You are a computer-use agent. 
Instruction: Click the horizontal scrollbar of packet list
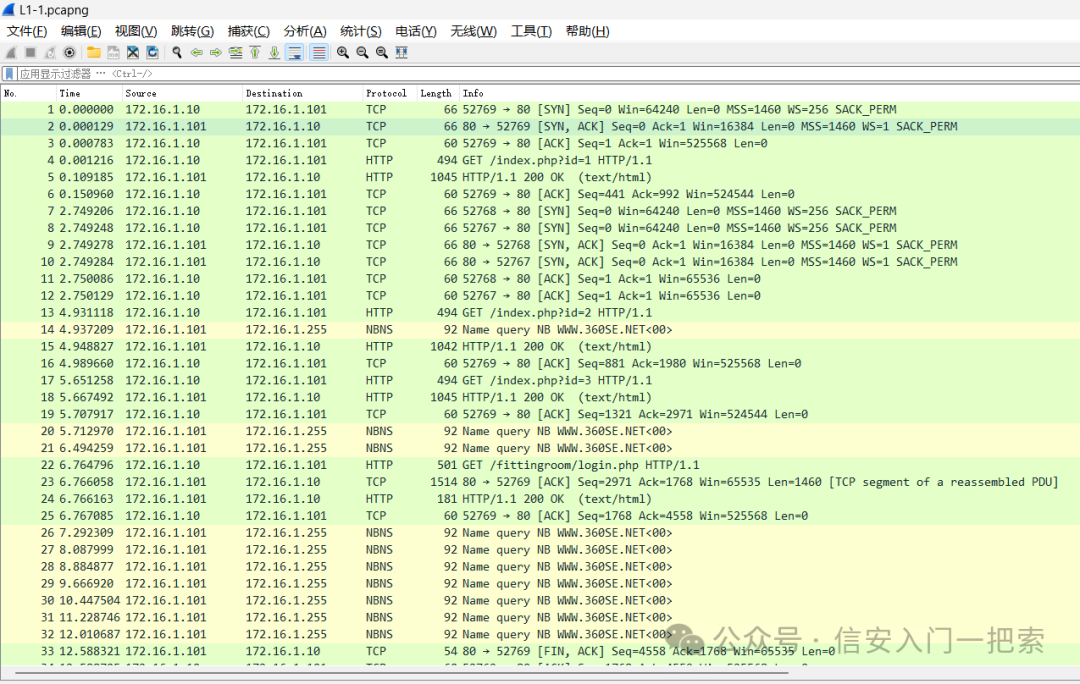403,673
